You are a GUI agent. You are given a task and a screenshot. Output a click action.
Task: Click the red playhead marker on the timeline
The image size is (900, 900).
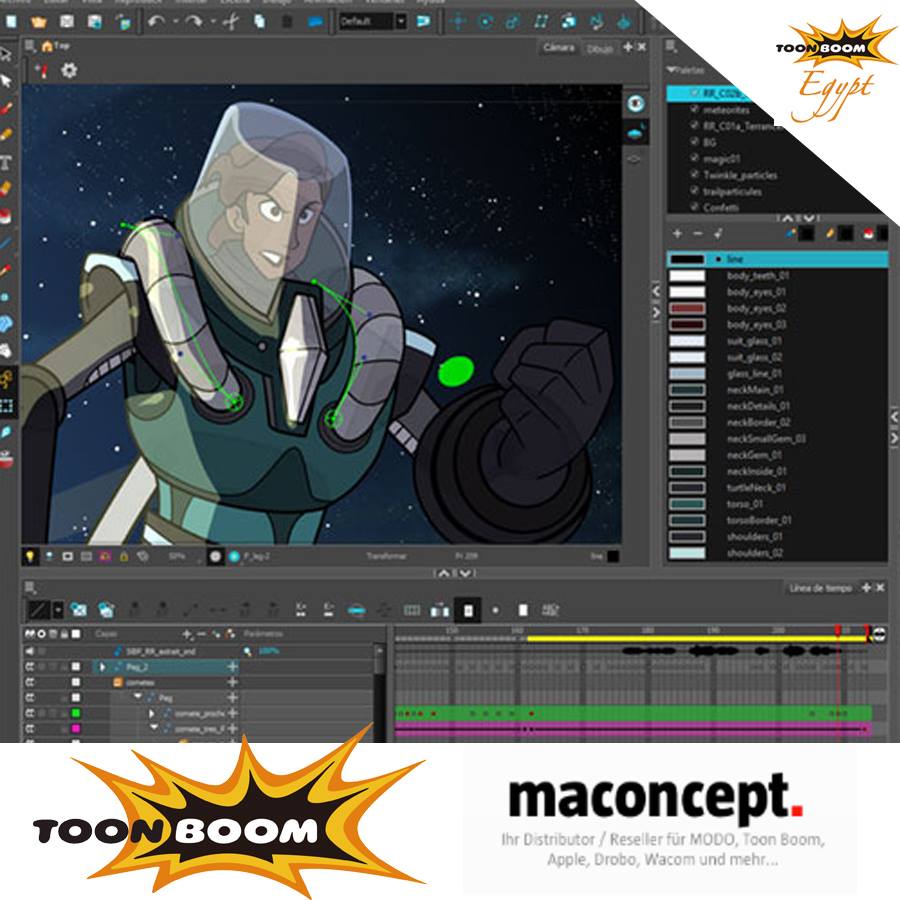pyautogui.click(x=837, y=631)
